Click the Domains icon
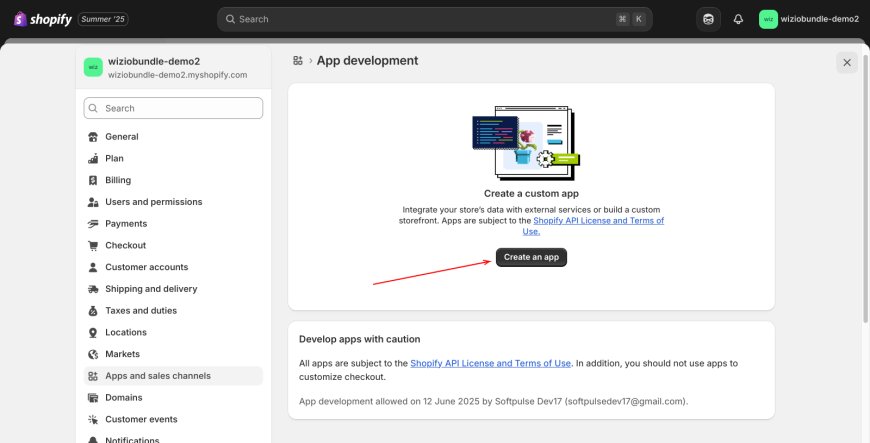 [93, 397]
